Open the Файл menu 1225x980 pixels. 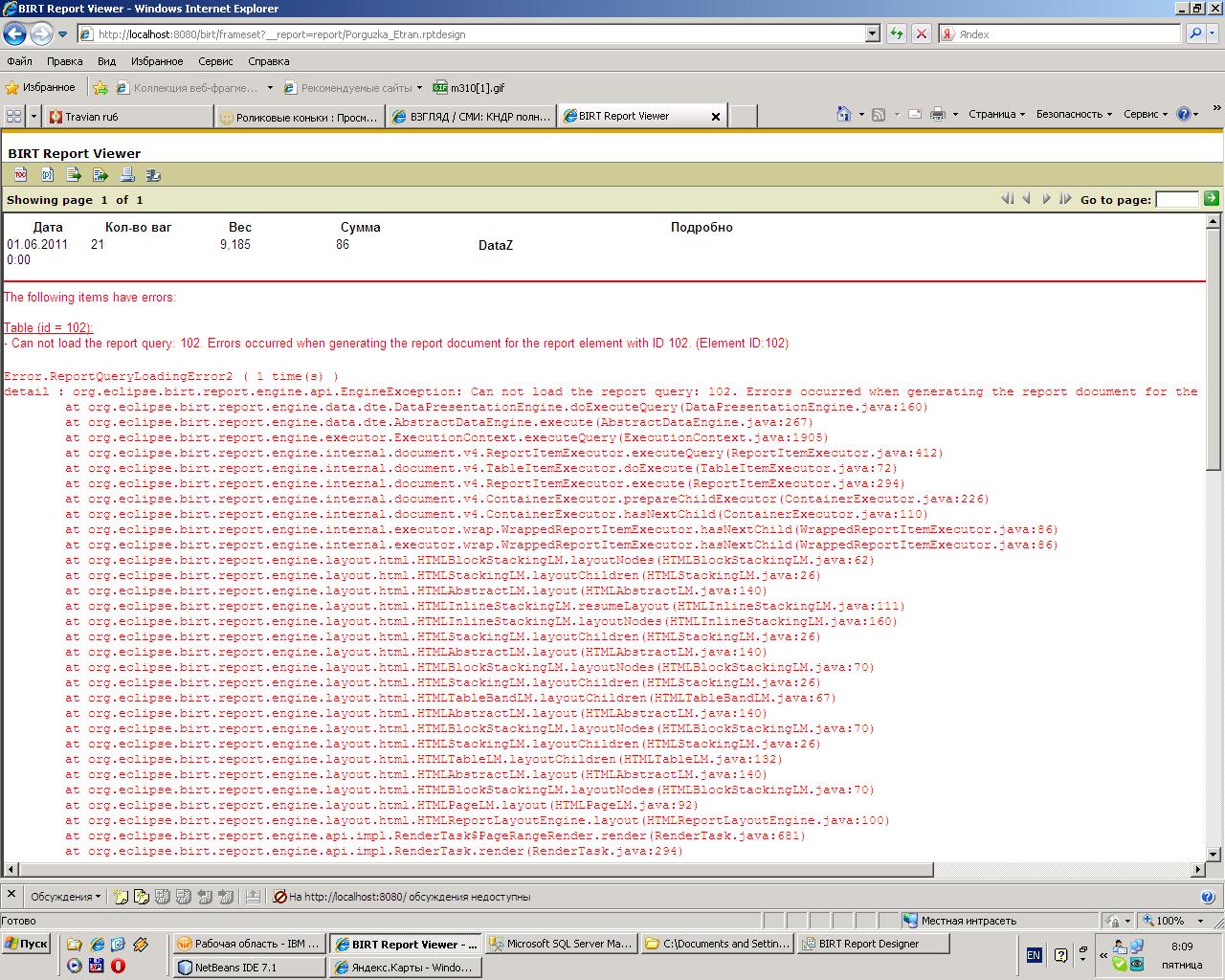pos(19,61)
